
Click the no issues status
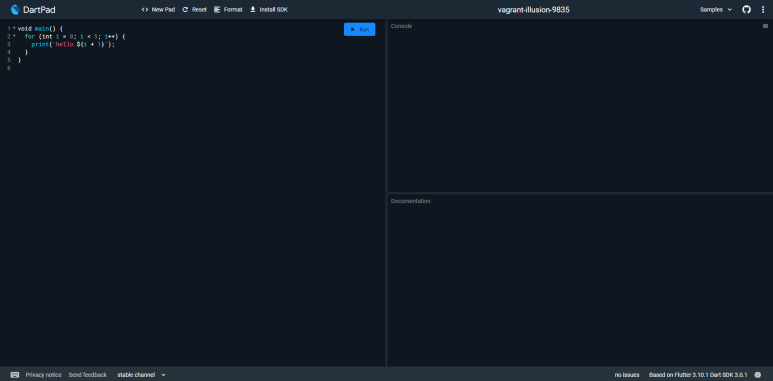(627, 375)
